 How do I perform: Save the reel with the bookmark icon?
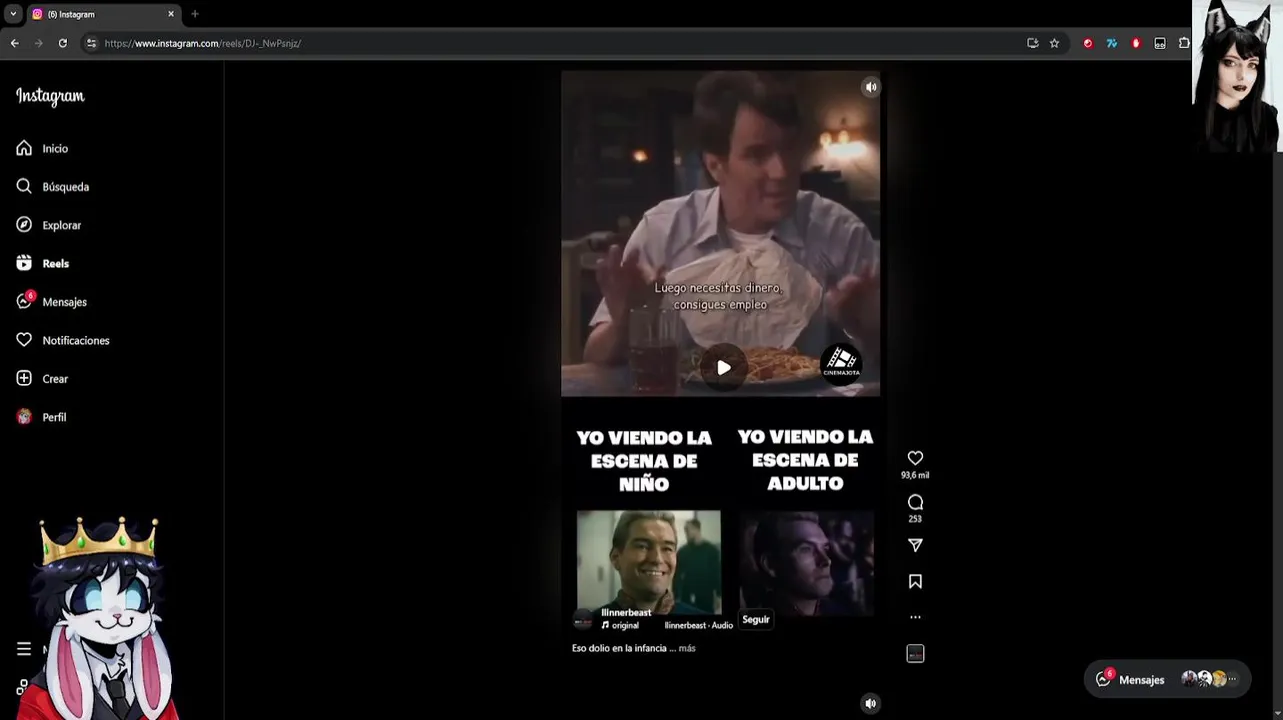pos(915,581)
